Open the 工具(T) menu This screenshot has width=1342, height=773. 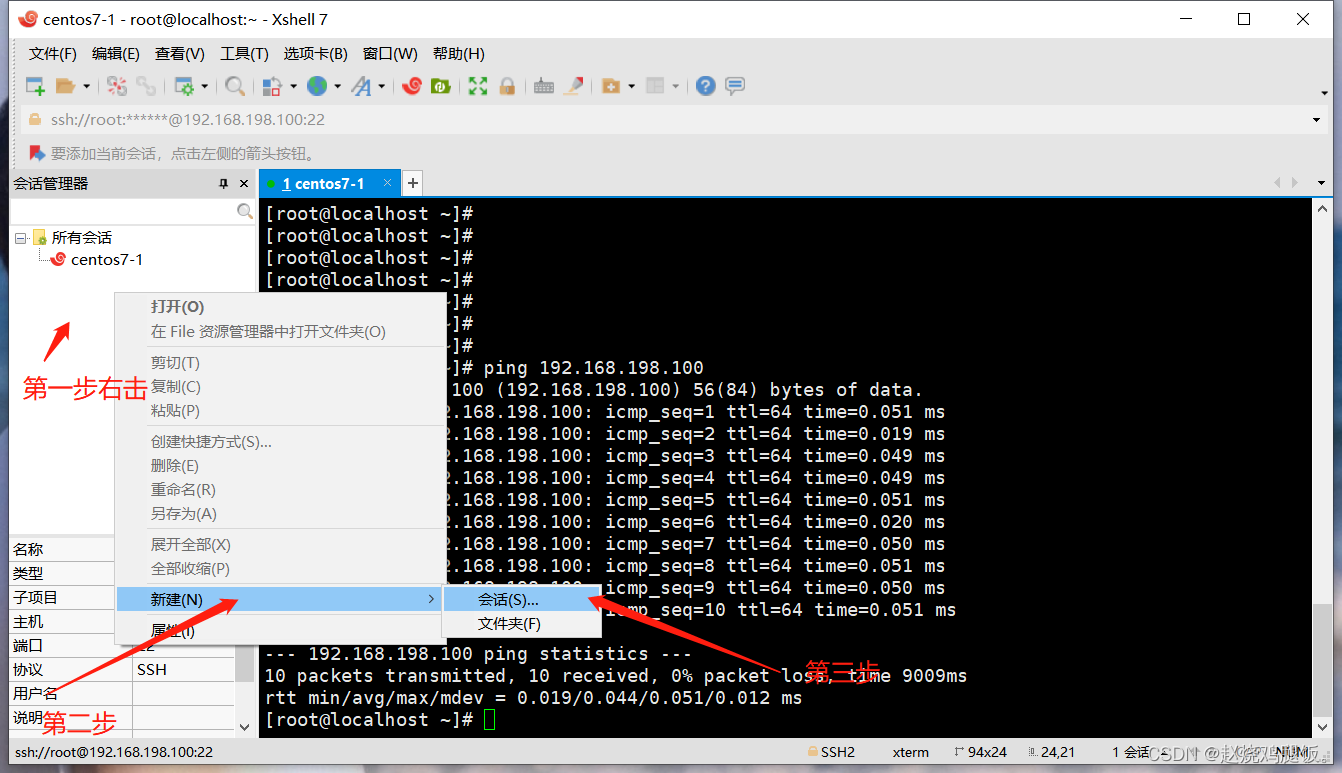(x=244, y=54)
